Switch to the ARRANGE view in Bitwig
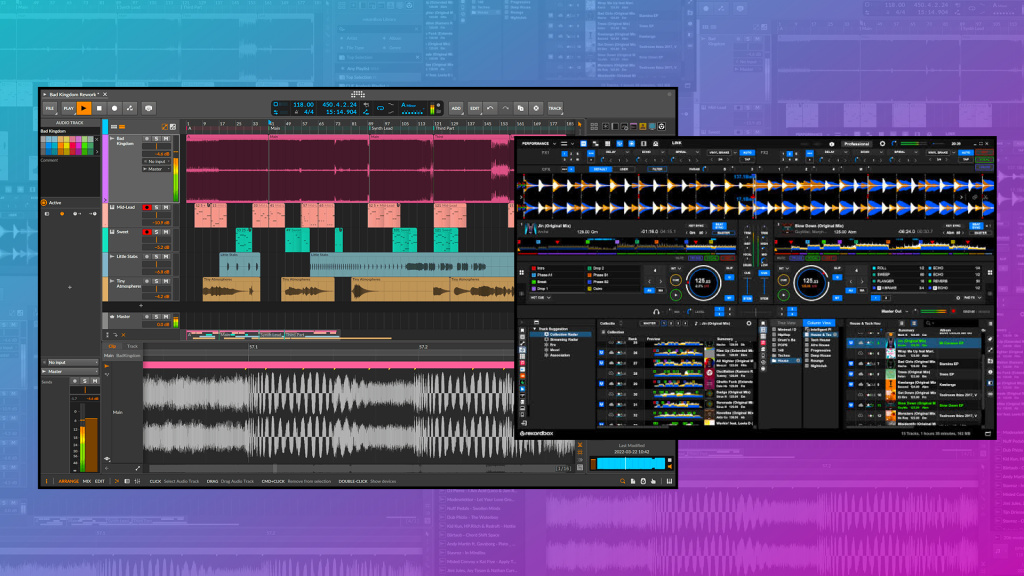This screenshot has height=576, width=1024. click(69, 481)
